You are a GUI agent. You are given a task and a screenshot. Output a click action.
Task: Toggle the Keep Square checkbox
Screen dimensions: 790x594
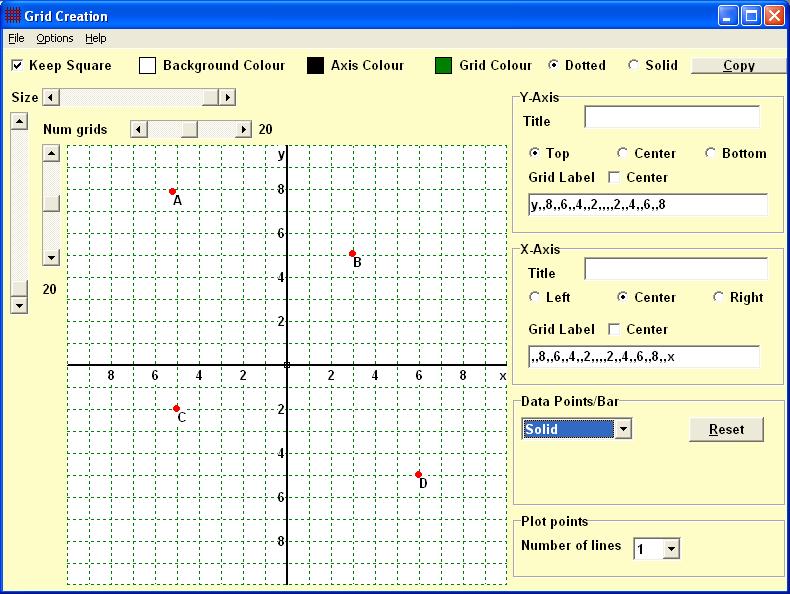17,65
